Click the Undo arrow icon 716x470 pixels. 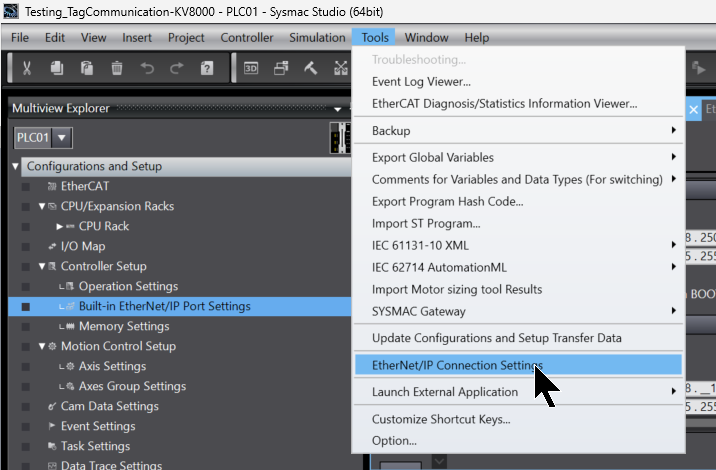pyautogui.click(x=147, y=68)
